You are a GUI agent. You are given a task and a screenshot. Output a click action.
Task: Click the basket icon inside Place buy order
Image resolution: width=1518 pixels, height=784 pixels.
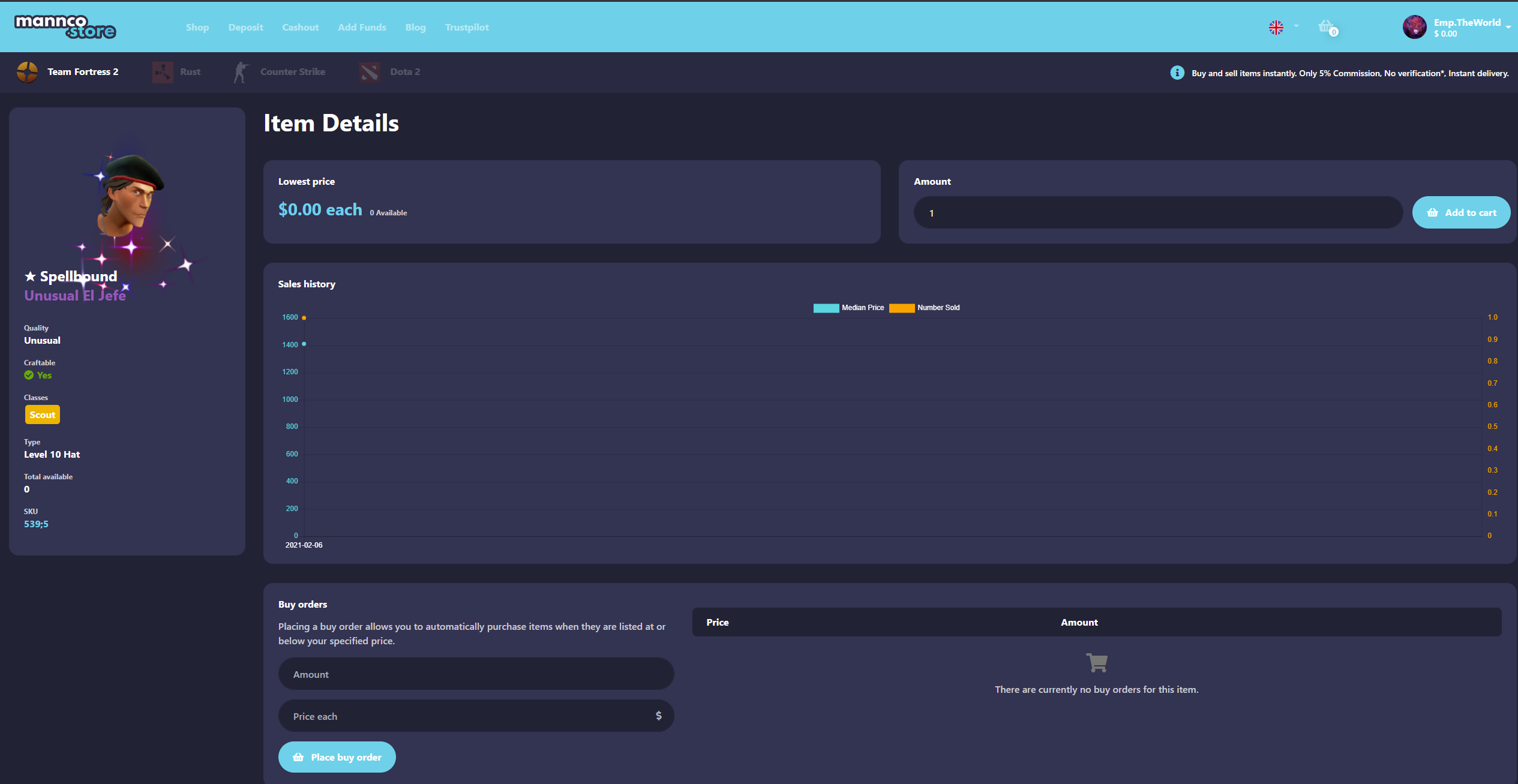click(x=298, y=757)
